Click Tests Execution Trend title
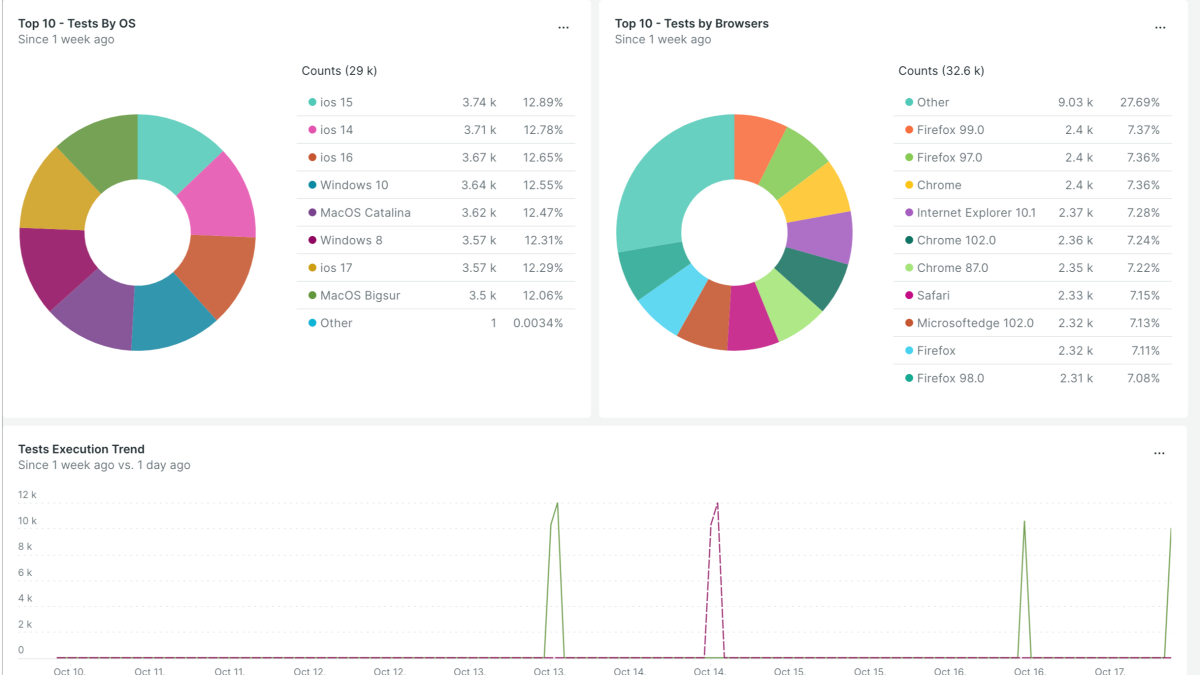 81,449
